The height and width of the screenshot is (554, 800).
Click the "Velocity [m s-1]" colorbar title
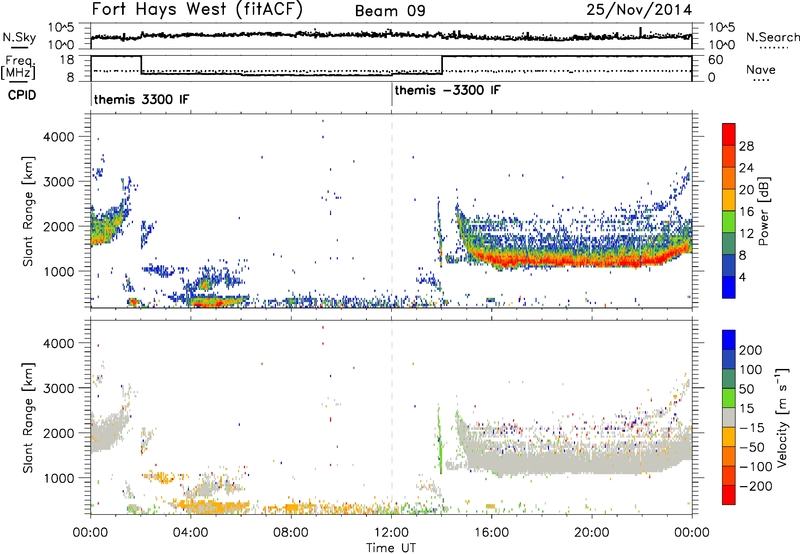tap(782, 417)
